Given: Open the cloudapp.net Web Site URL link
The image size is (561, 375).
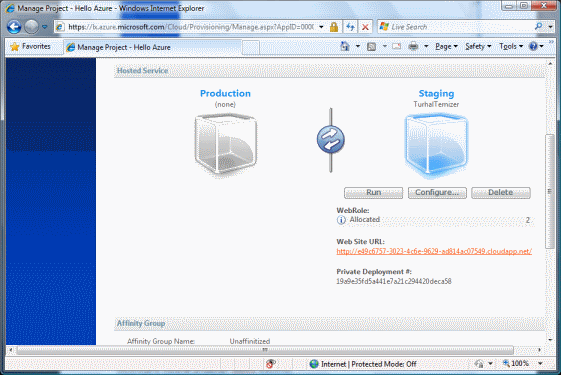Looking at the screenshot, I should pos(434,251).
